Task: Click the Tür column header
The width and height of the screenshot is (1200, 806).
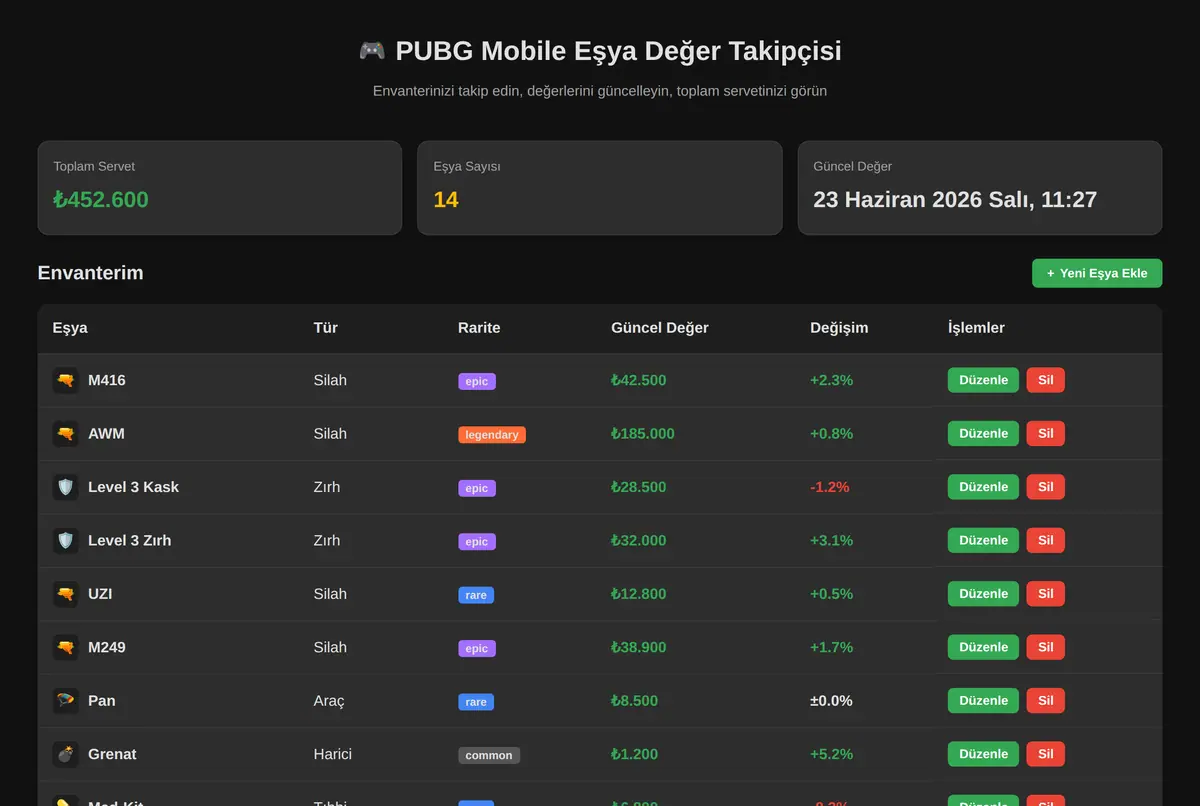Action: (x=325, y=328)
